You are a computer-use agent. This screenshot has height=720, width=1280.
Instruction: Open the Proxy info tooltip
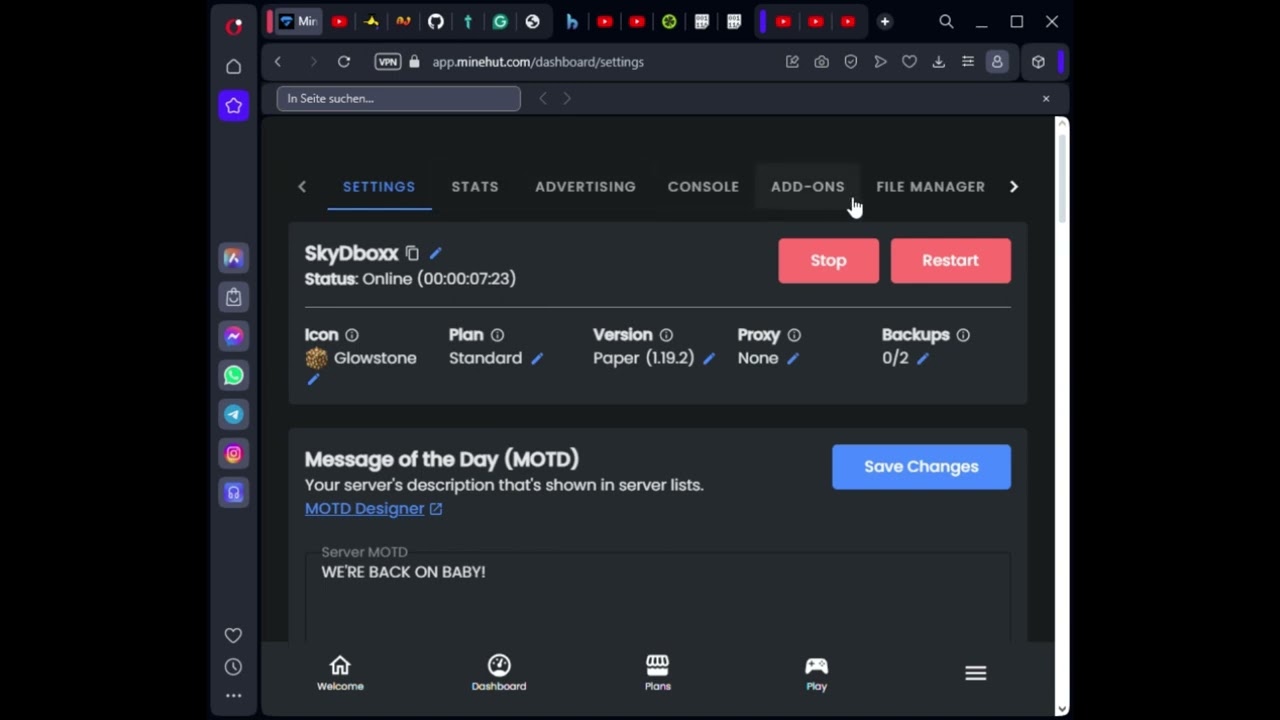point(794,335)
